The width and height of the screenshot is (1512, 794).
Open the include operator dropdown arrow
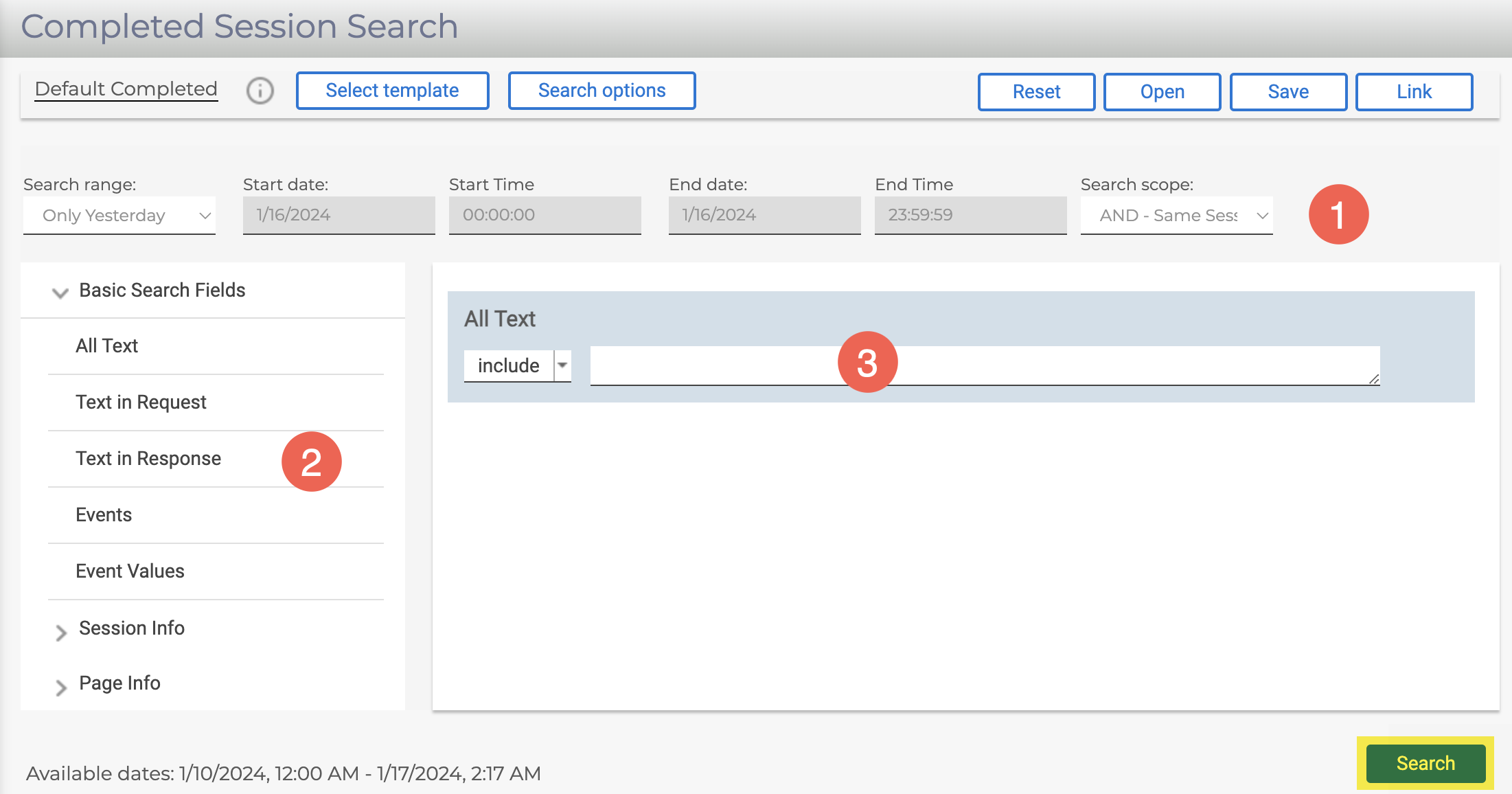[x=562, y=365]
